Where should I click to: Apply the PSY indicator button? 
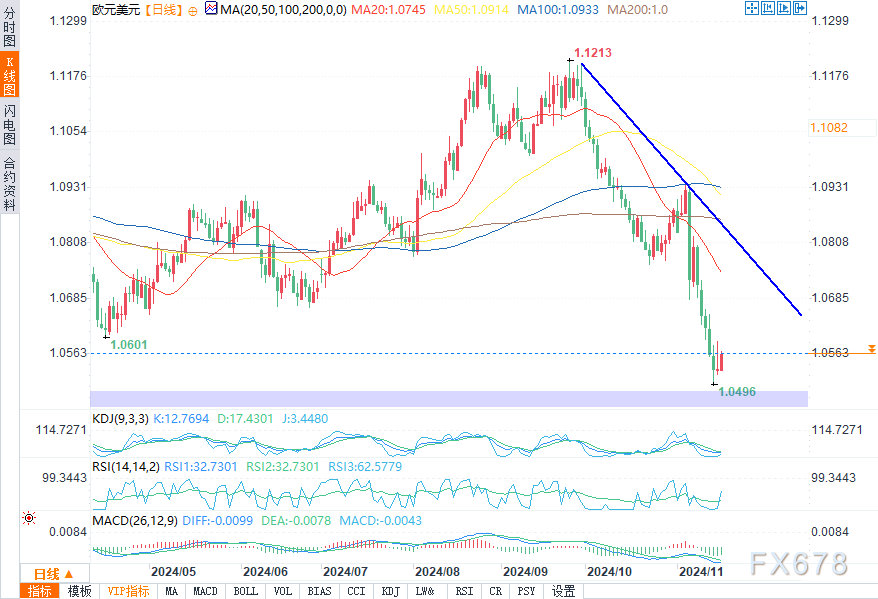point(526,591)
